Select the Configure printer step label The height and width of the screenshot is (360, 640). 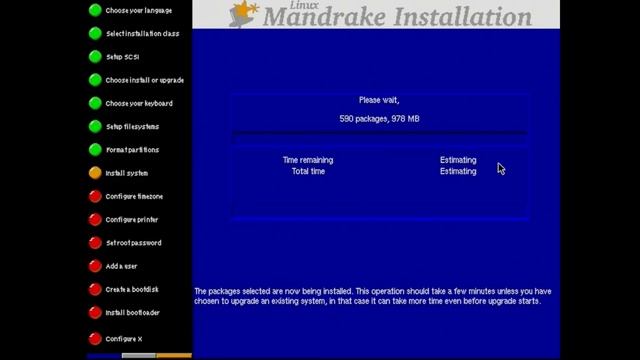point(131,220)
